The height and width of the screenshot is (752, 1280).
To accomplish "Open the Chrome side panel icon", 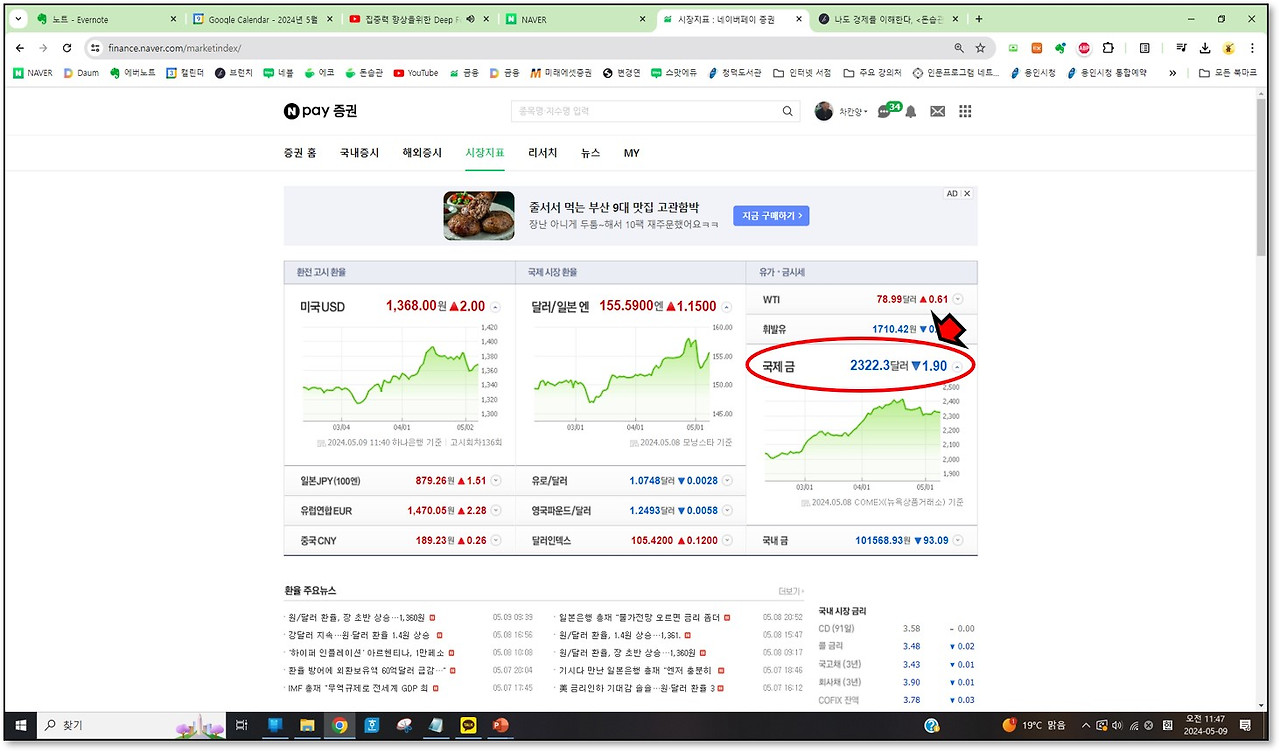I will pos(1145,48).
